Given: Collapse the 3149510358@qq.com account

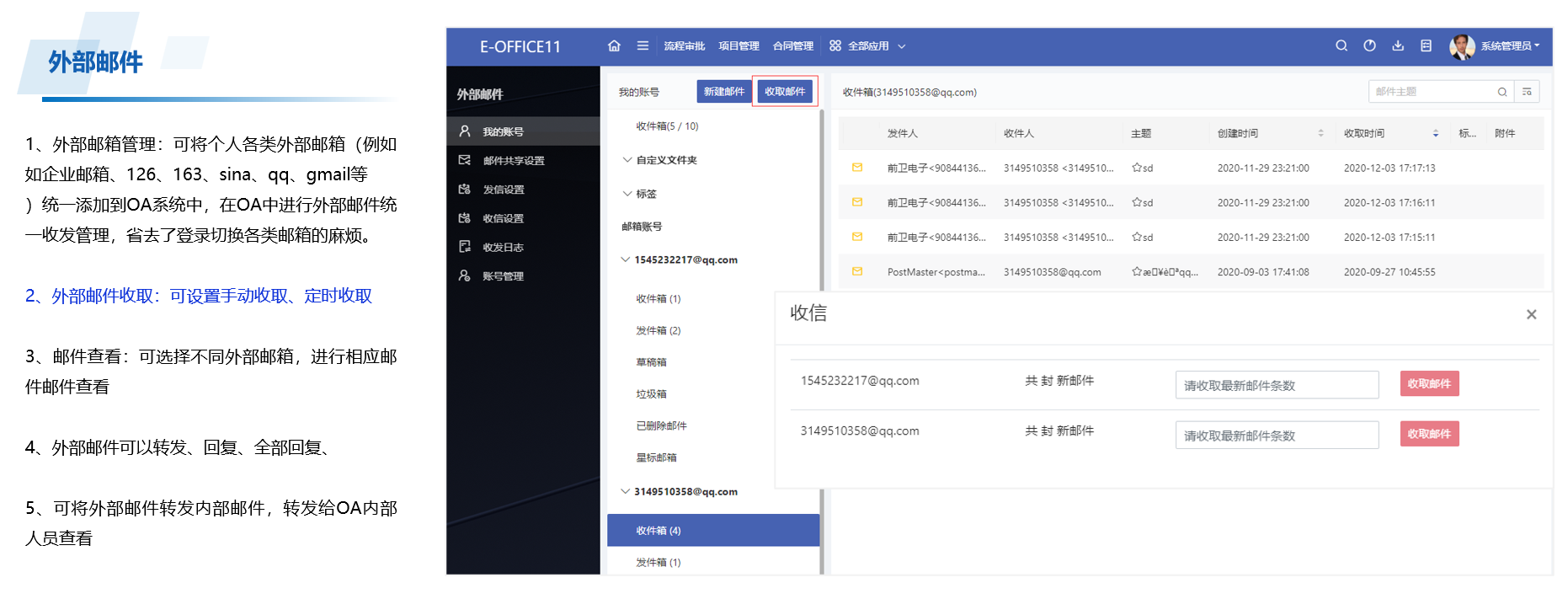Looking at the screenshot, I should click(x=626, y=491).
